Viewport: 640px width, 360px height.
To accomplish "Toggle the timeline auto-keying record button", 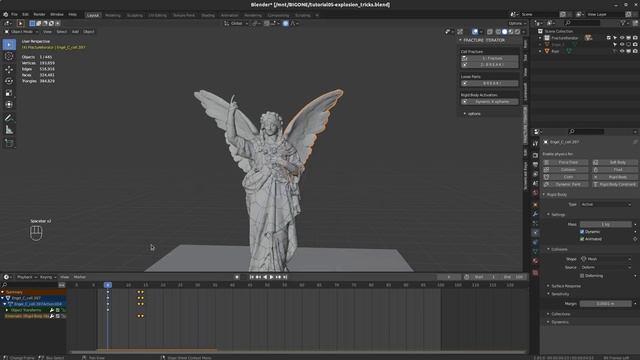I will click(237, 277).
